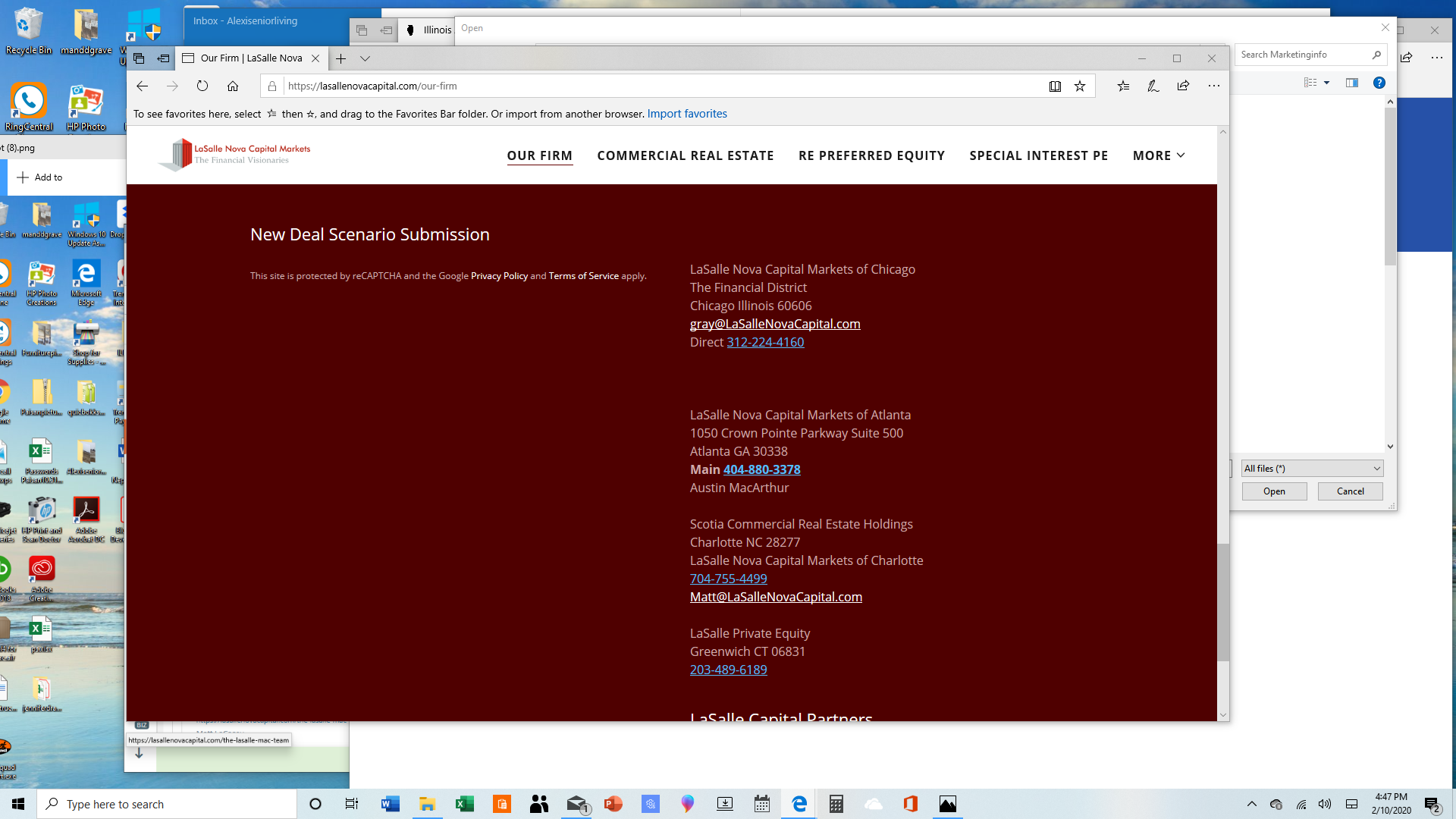Screen dimensions: 1456x819
Task: Open the OUR FIRM nav menu item
Action: click(539, 155)
